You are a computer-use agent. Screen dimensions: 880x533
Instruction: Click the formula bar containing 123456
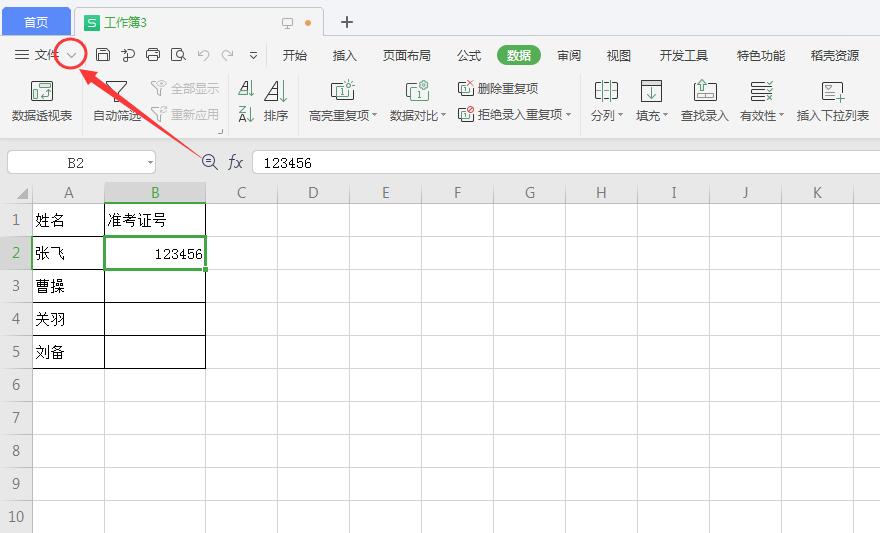pos(566,163)
